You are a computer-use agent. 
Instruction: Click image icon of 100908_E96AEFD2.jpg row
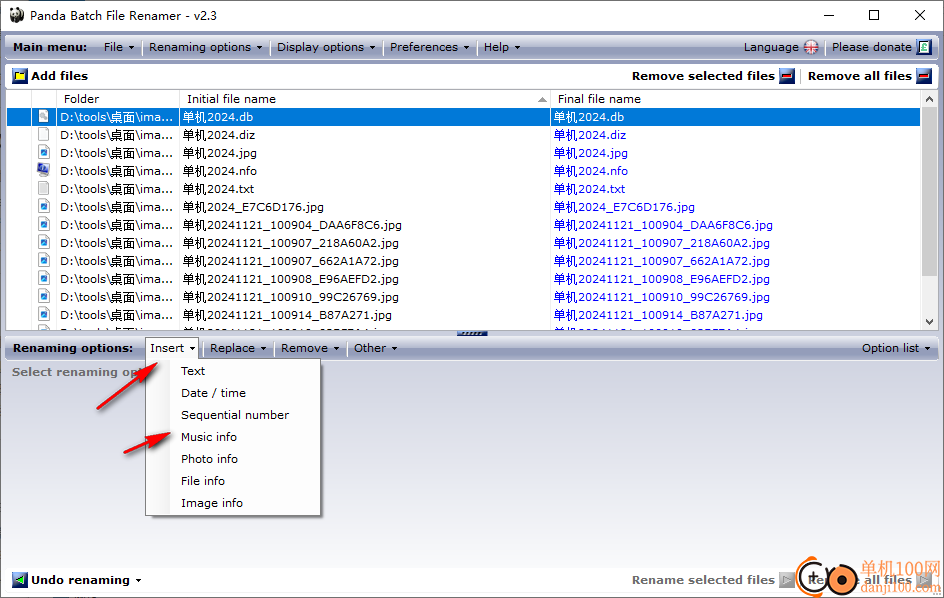tap(43, 279)
